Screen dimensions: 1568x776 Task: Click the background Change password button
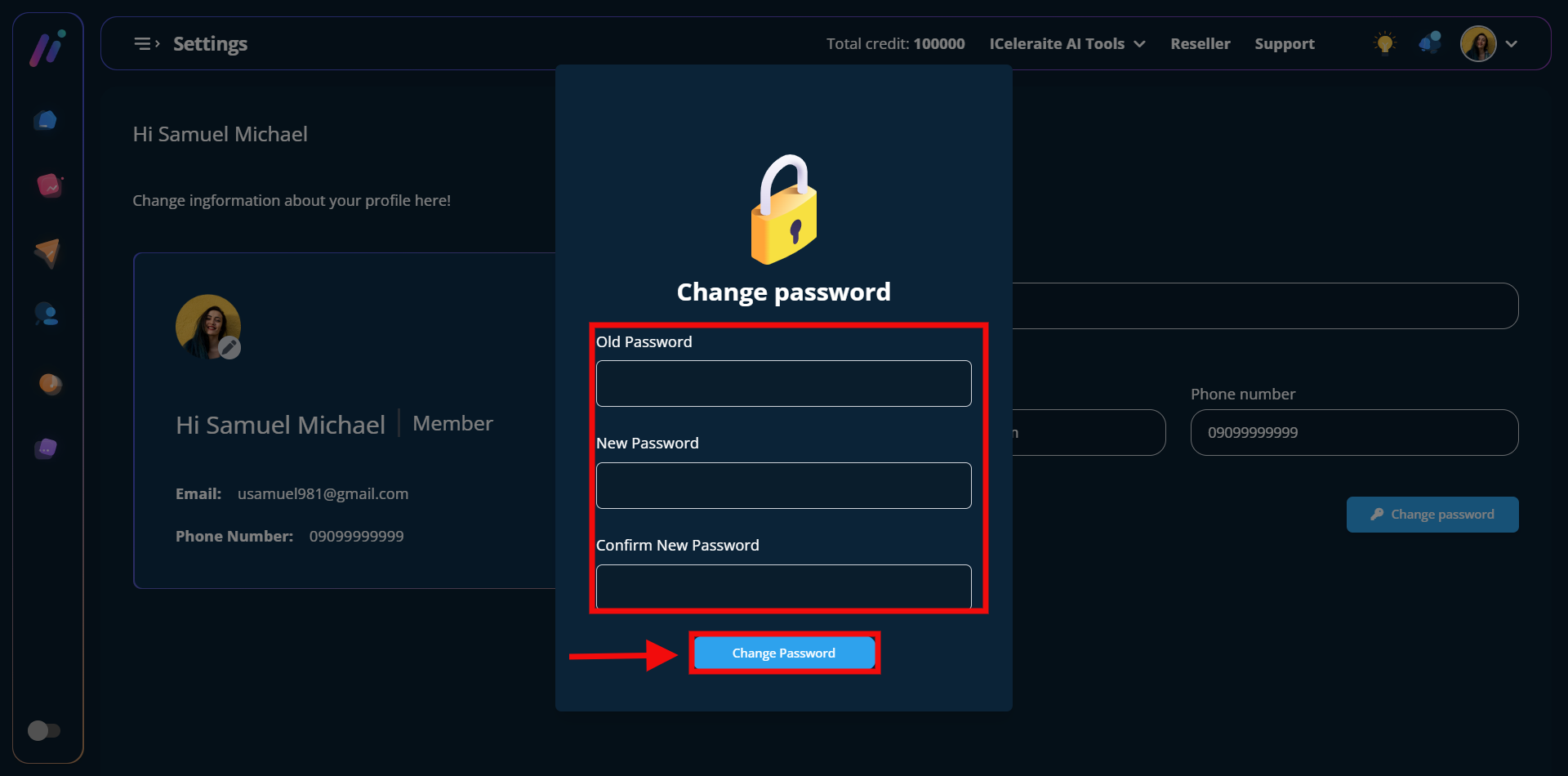pos(1432,515)
